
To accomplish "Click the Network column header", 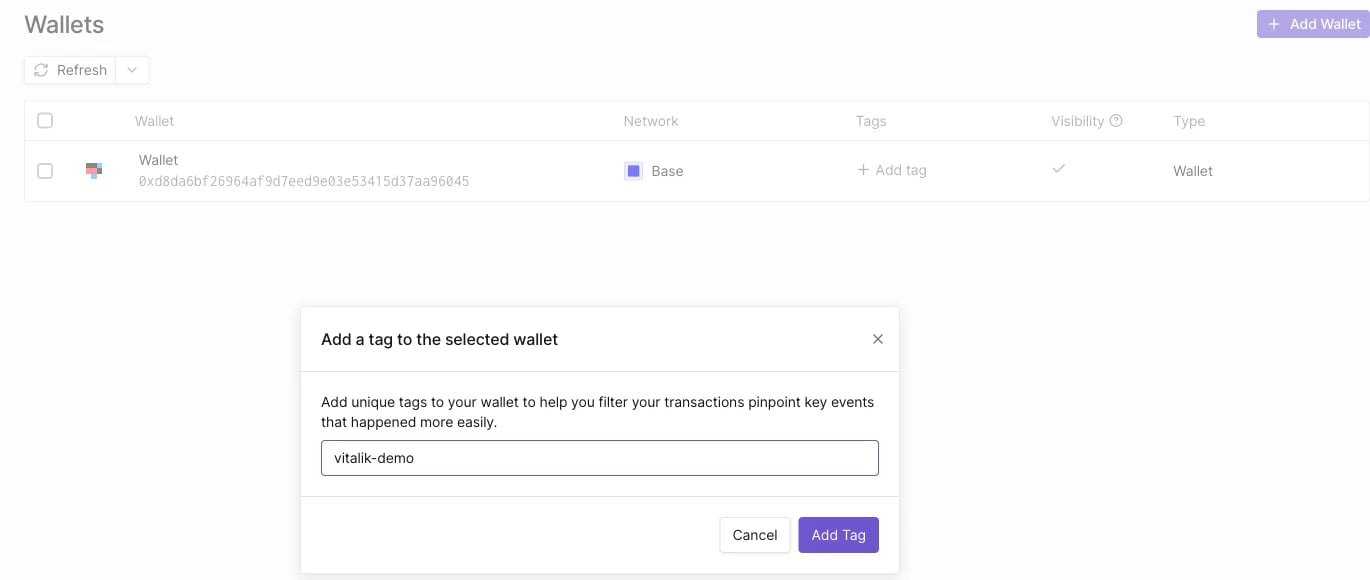I will [x=651, y=121].
